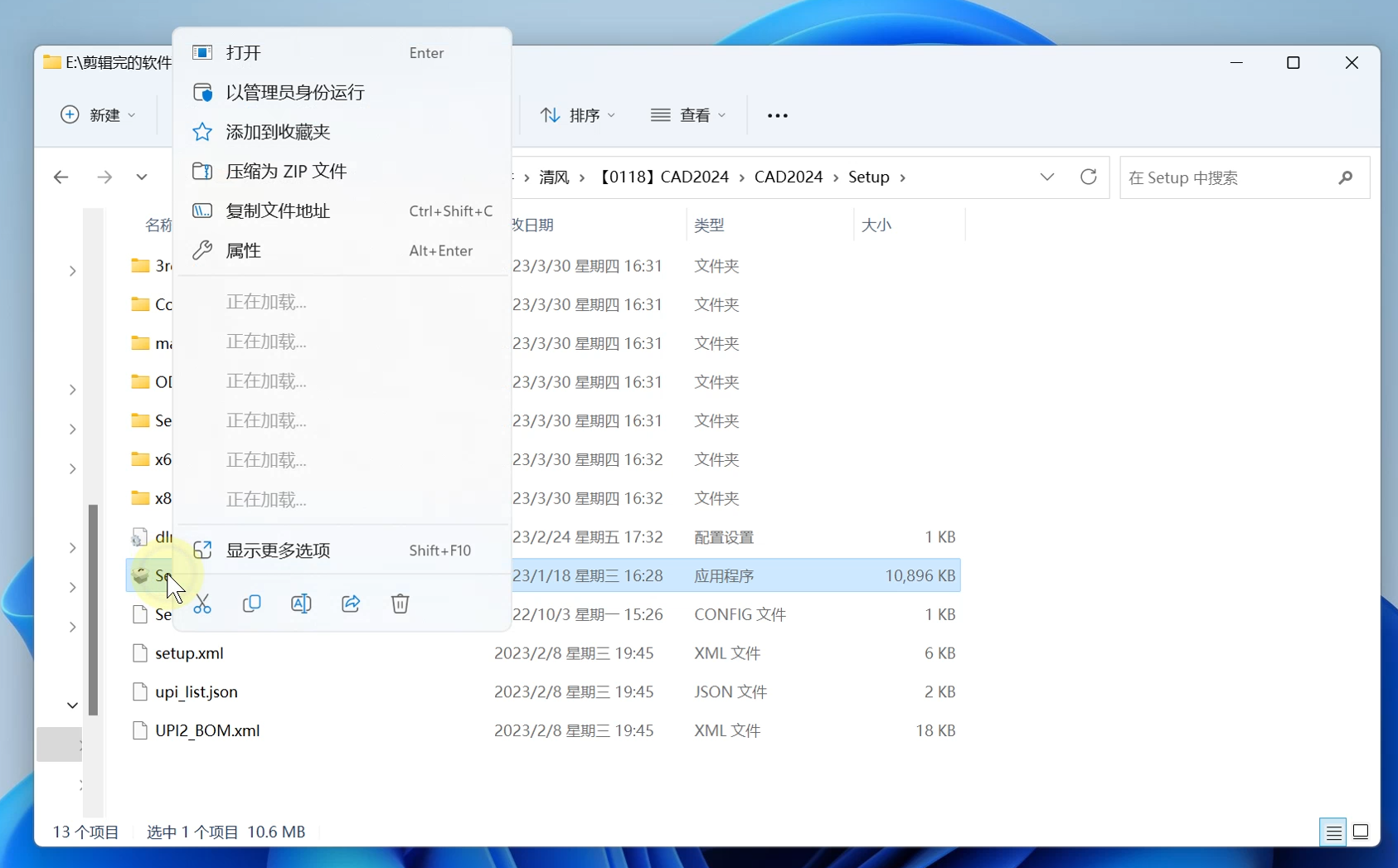Click CAD2024 breadcrumb segment

(789, 177)
